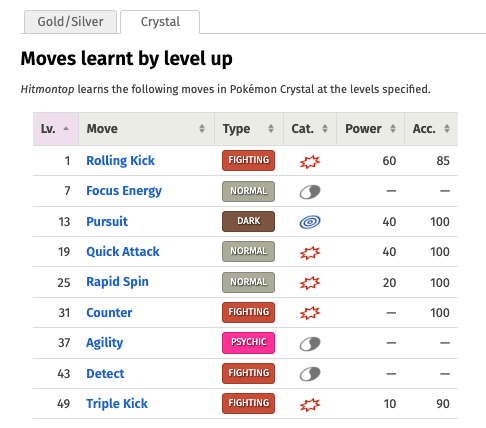Click the PSYCHIC type badge for Agility
486x428 pixels.
(249, 343)
